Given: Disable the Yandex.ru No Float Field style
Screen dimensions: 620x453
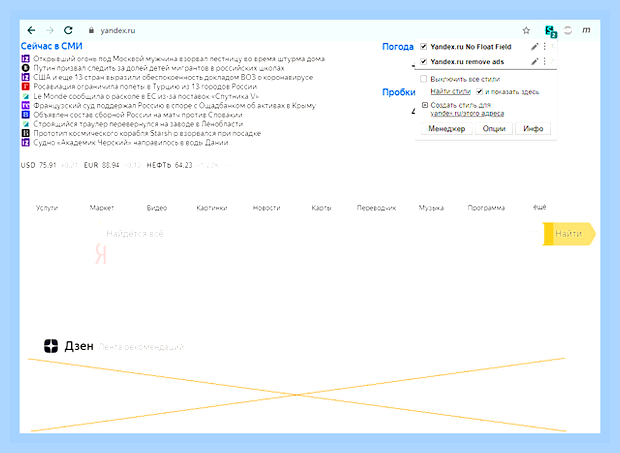Looking at the screenshot, I should pyautogui.click(x=423, y=47).
